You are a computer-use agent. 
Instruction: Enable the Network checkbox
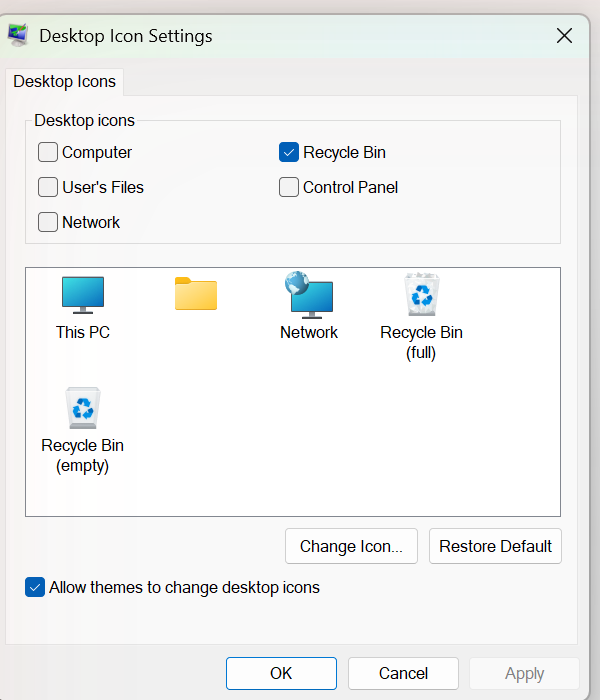tap(48, 222)
